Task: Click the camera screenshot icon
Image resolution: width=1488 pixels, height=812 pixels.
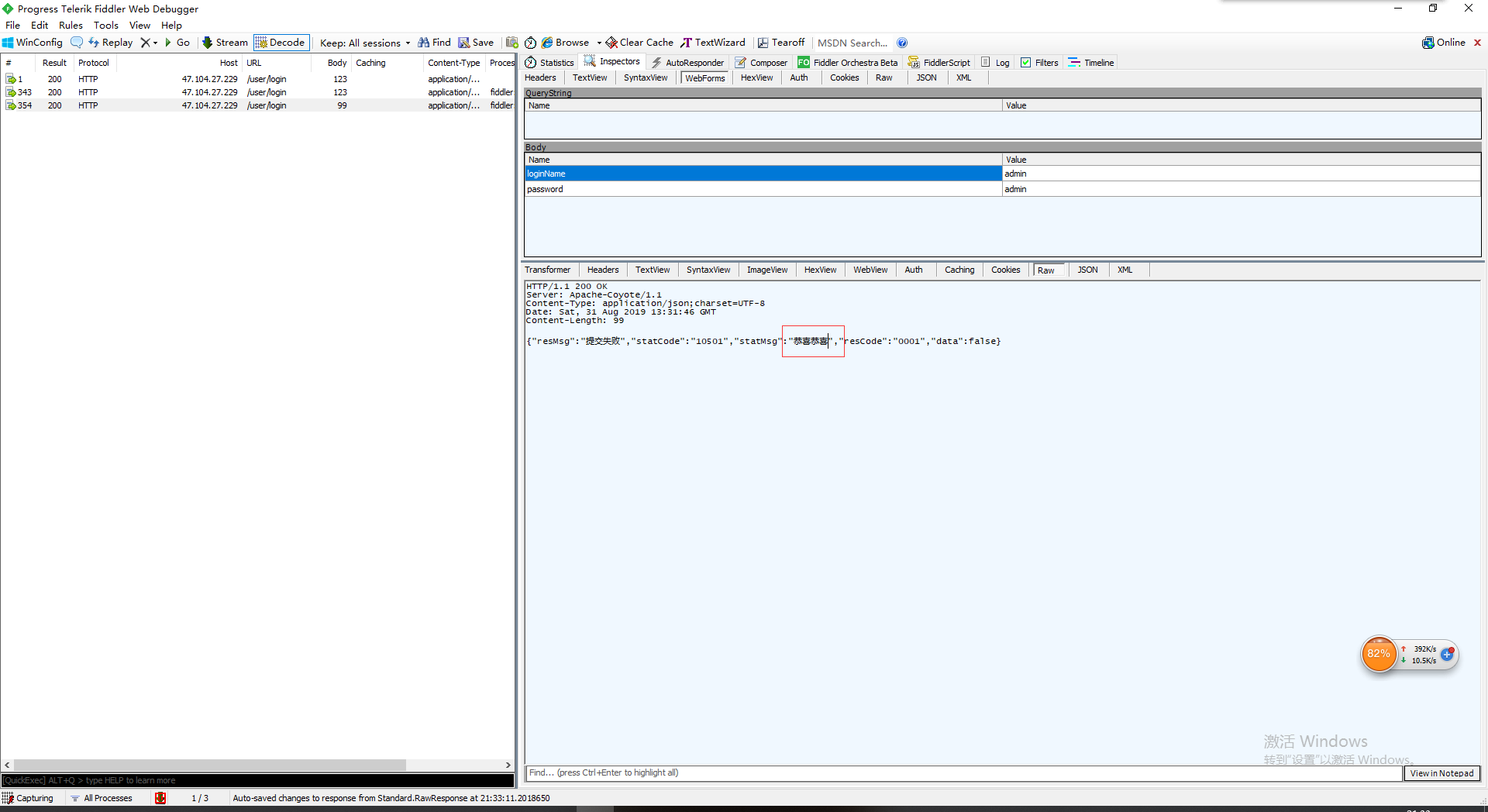Action: coord(512,43)
